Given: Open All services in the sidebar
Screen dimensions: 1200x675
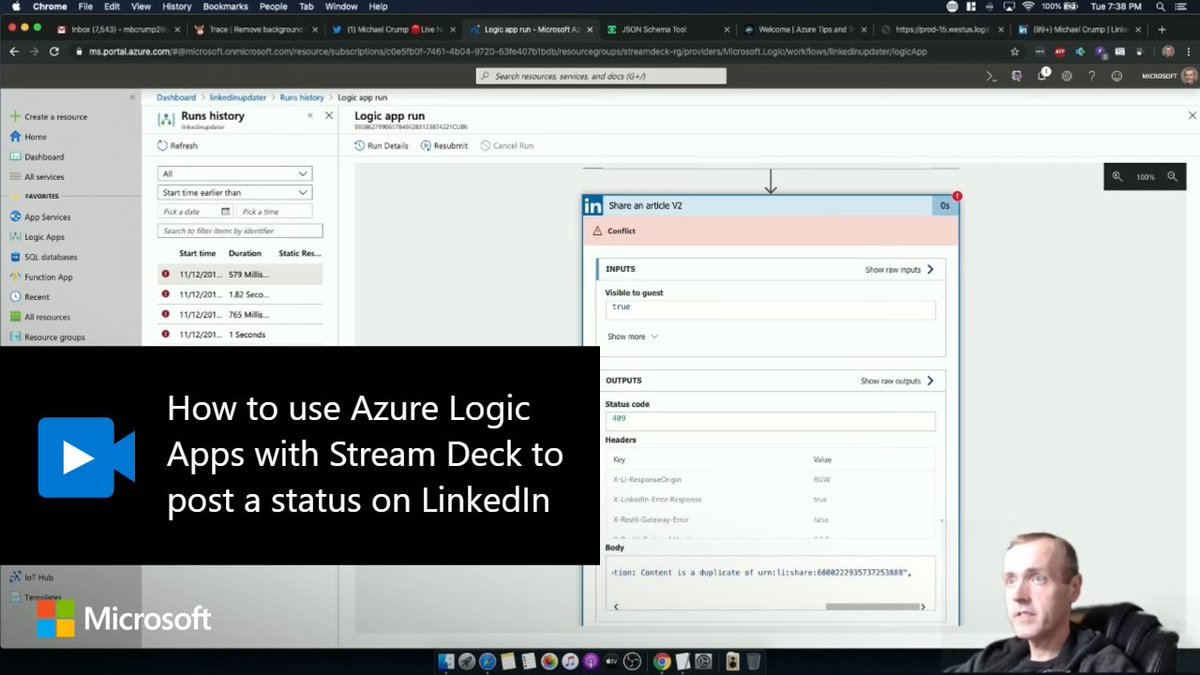Looking at the screenshot, I should [x=38, y=177].
